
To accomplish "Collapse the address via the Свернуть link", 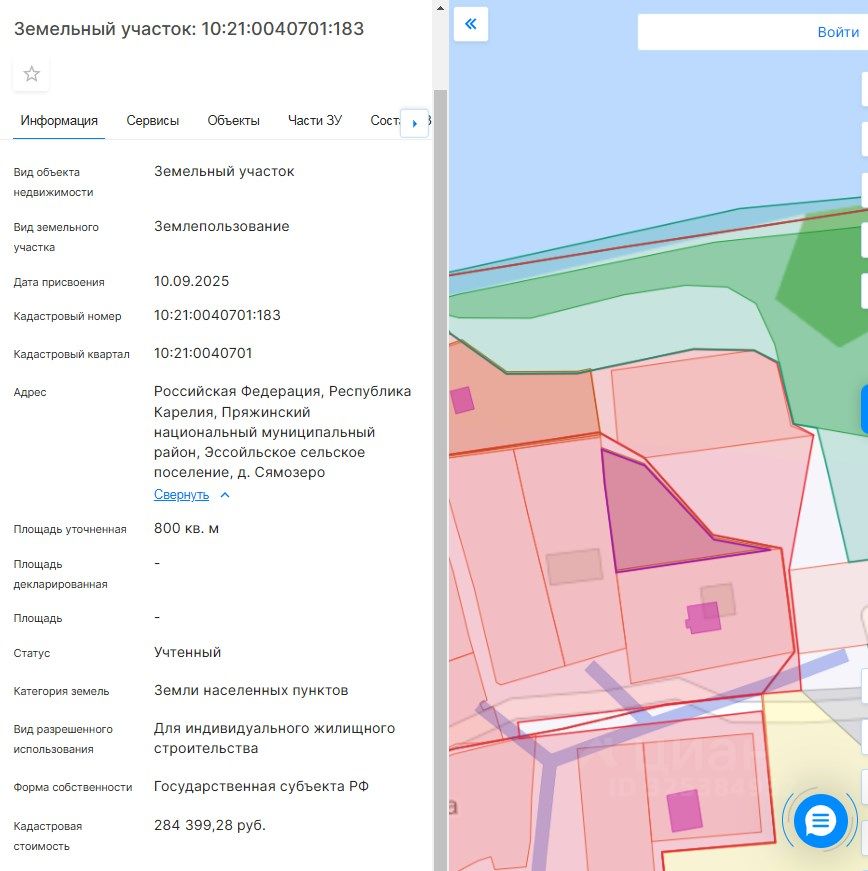I will (181, 494).
